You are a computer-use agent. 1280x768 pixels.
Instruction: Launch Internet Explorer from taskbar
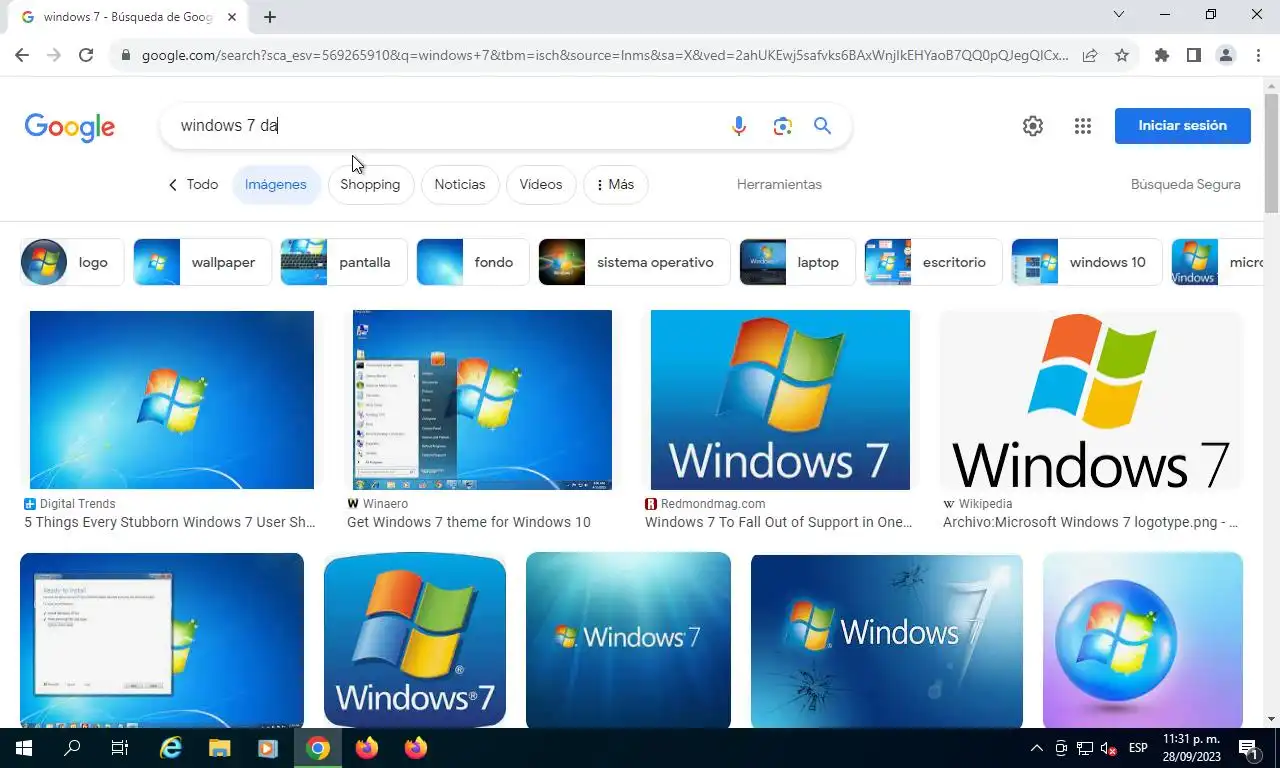(172, 747)
